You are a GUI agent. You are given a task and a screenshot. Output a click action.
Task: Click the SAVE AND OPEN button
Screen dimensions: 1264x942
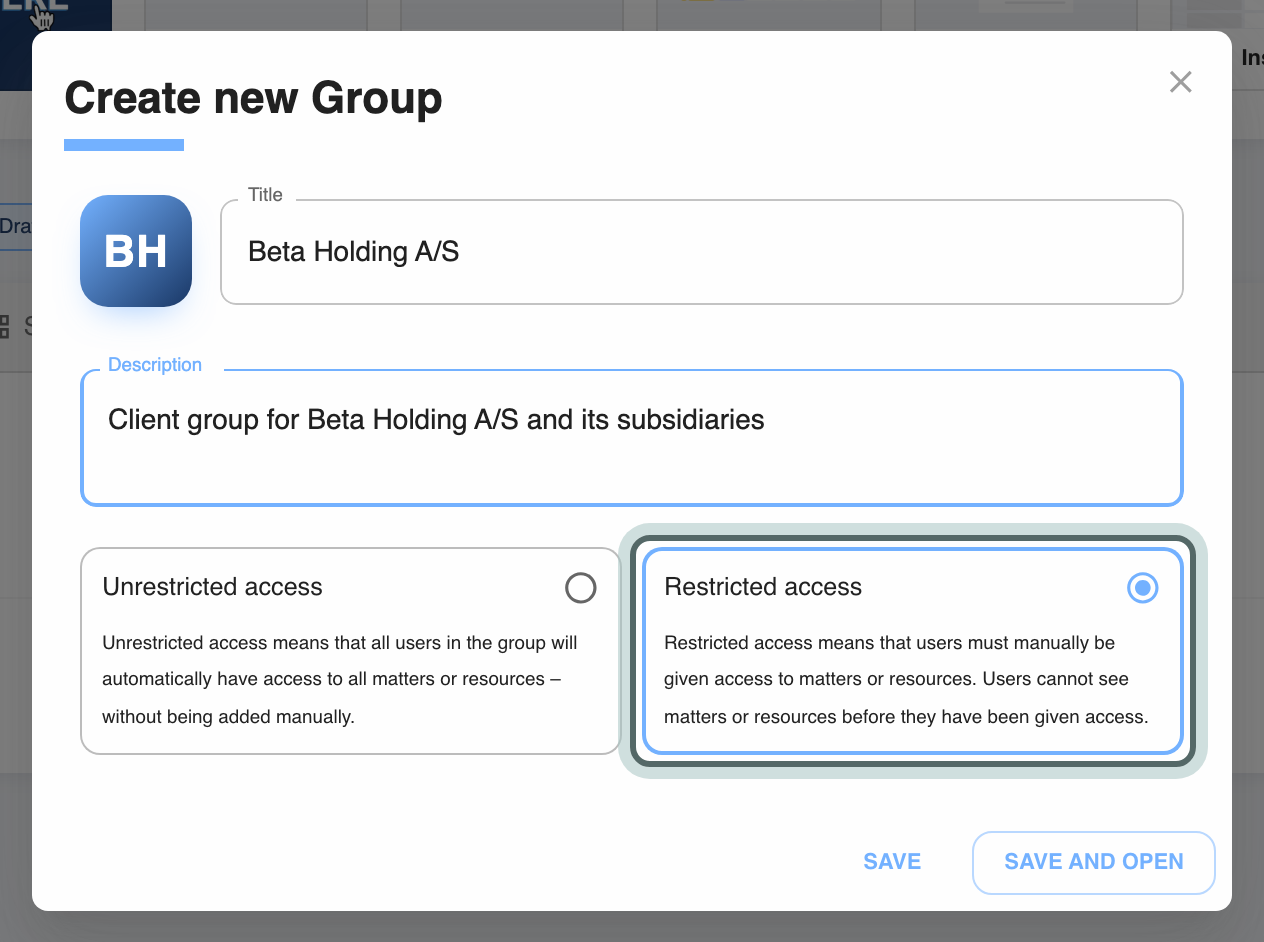(1094, 862)
